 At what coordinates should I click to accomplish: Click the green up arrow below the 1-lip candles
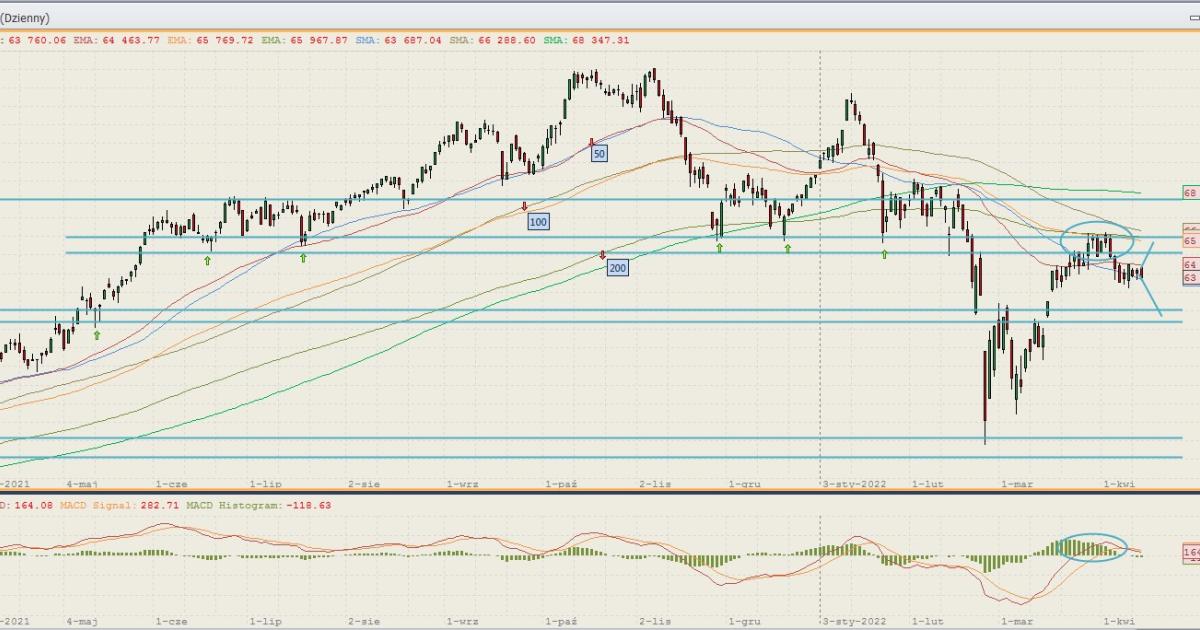(303, 258)
